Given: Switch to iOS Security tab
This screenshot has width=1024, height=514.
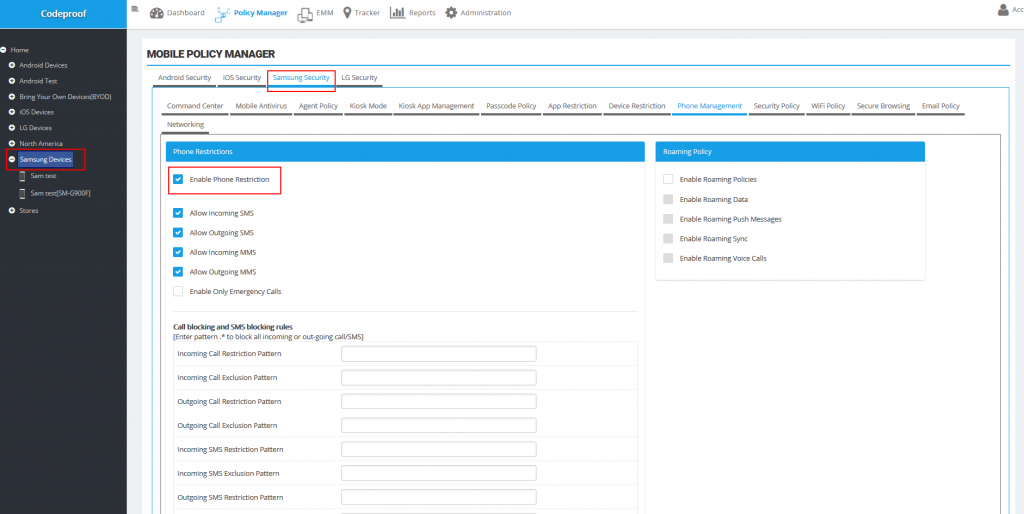Looking at the screenshot, I should point(242,78).
